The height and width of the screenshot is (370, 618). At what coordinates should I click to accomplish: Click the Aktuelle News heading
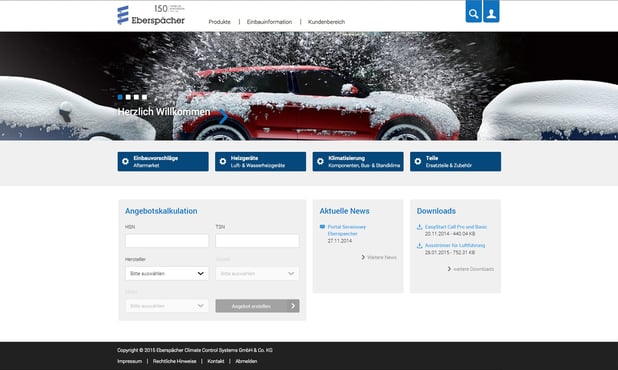click(x=344, y=211)
